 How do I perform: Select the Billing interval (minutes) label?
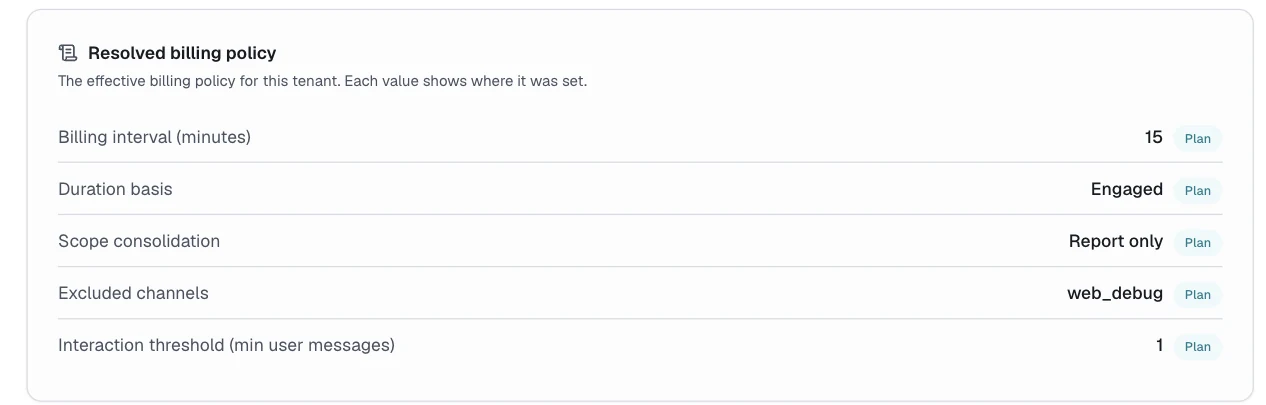click(x=154, y=137)
